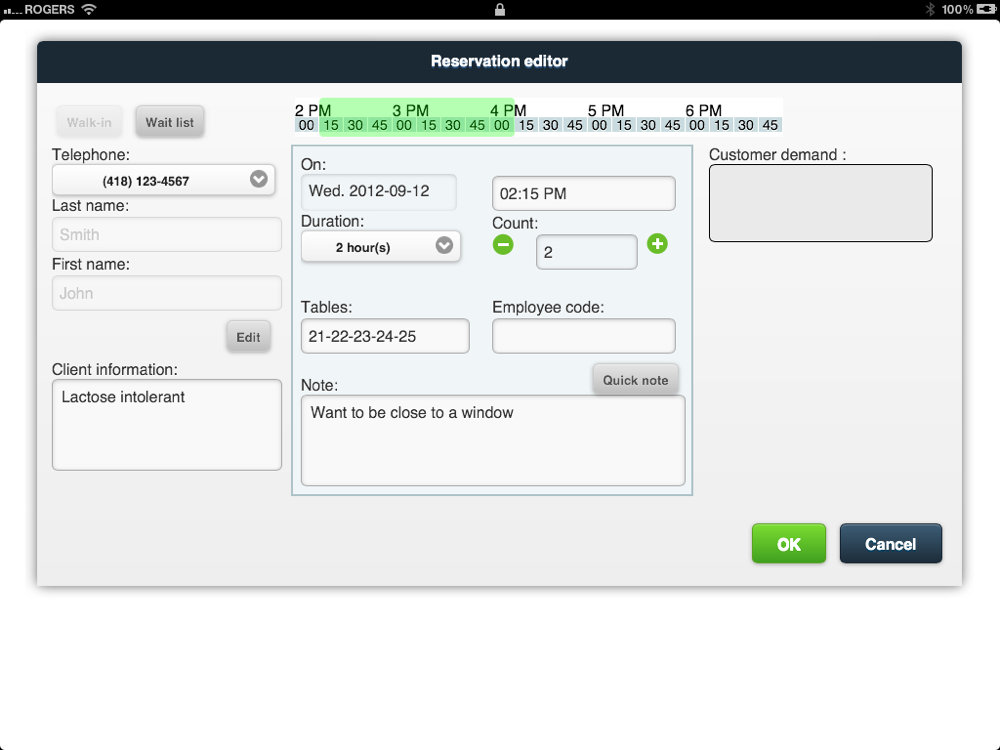This screenshot has height=750, width=1000.
Task: Decrease guest count with the minus icon
Action: click(x=503, y=244)
